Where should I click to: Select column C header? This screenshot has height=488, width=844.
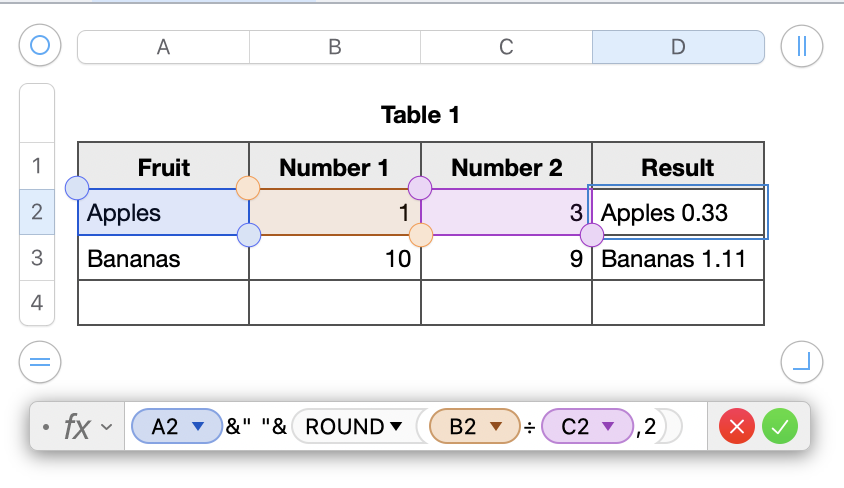pos(506,47)
